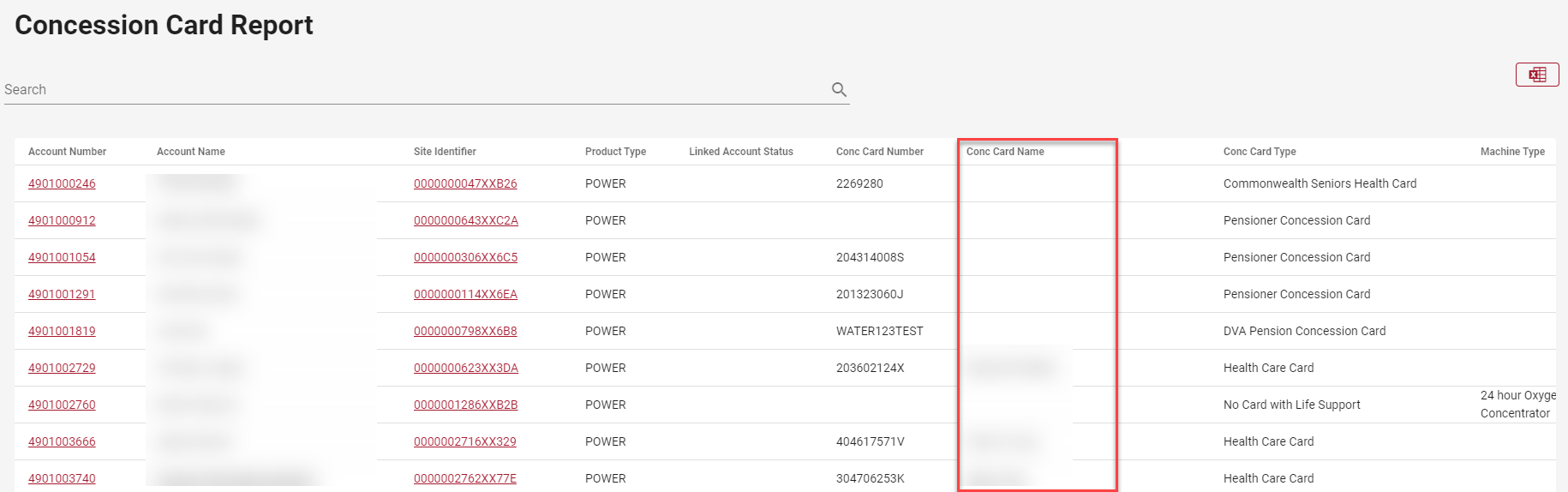The width and height of the screenshot is (1568, 492).
Task: Open account 4901003666 link
Action: 62,441
